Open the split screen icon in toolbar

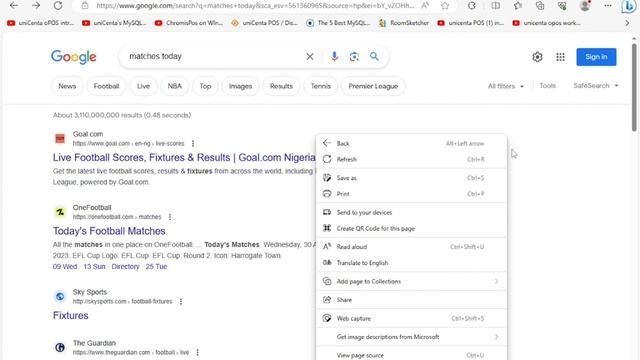point(496,5)
